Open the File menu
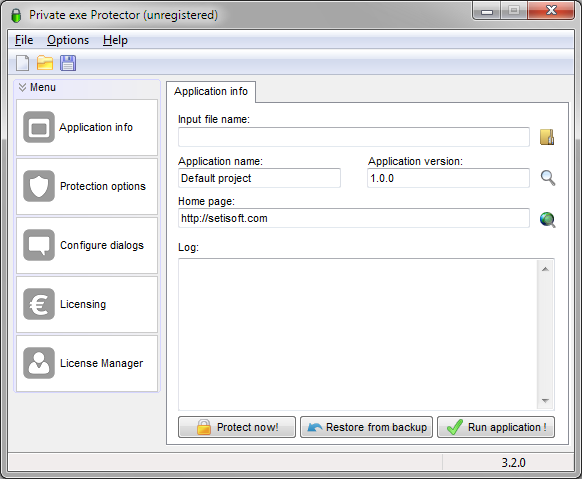Image resolution: width=582 pixels, height=479 pixels. tap(24, 40)
